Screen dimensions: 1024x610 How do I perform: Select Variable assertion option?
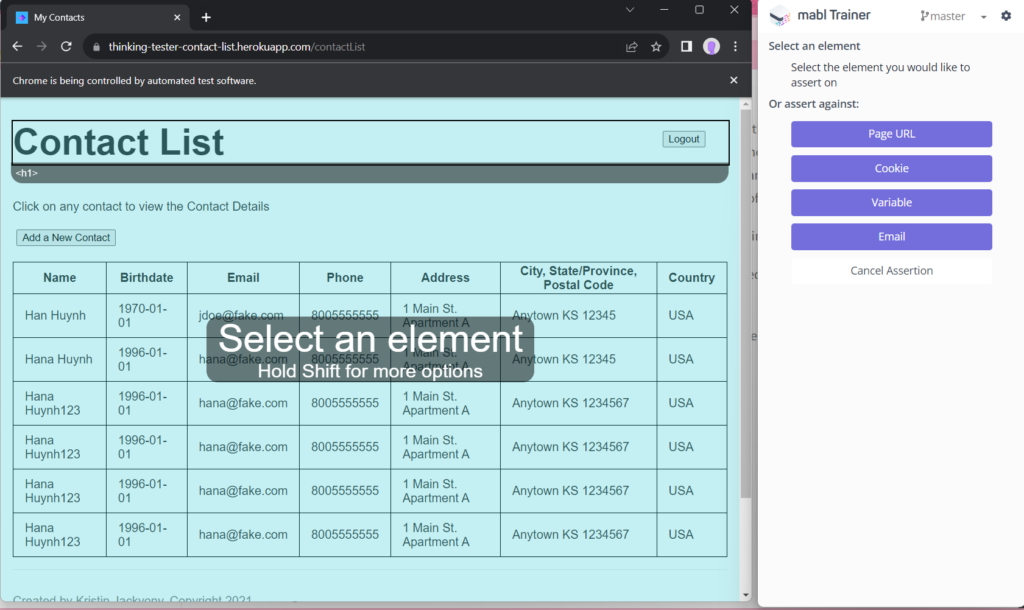tap(891, 202)
